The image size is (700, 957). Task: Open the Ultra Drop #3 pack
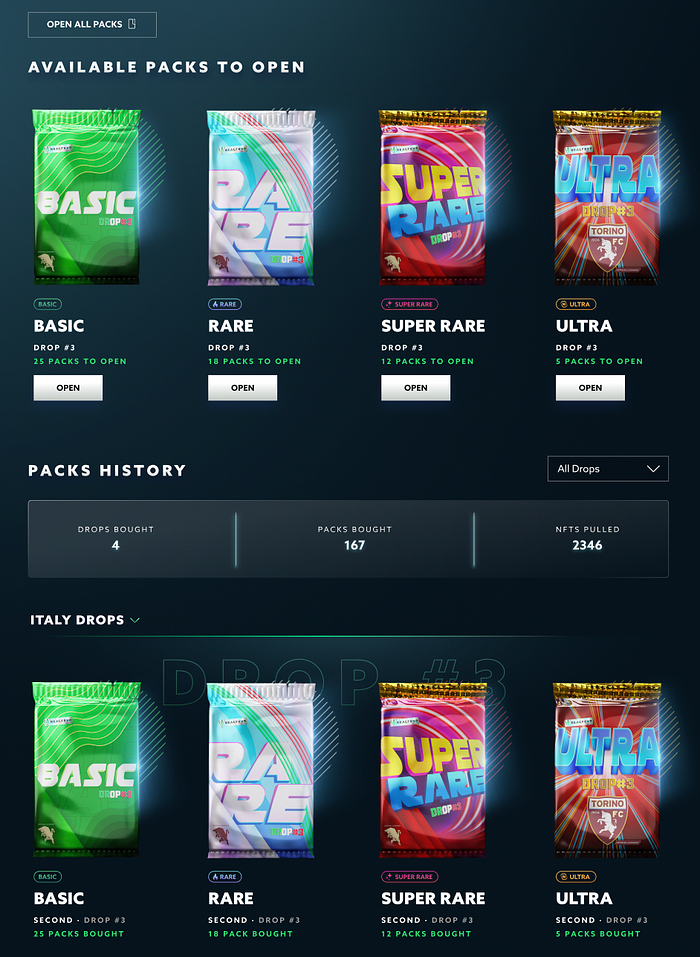tap(590, 388)
